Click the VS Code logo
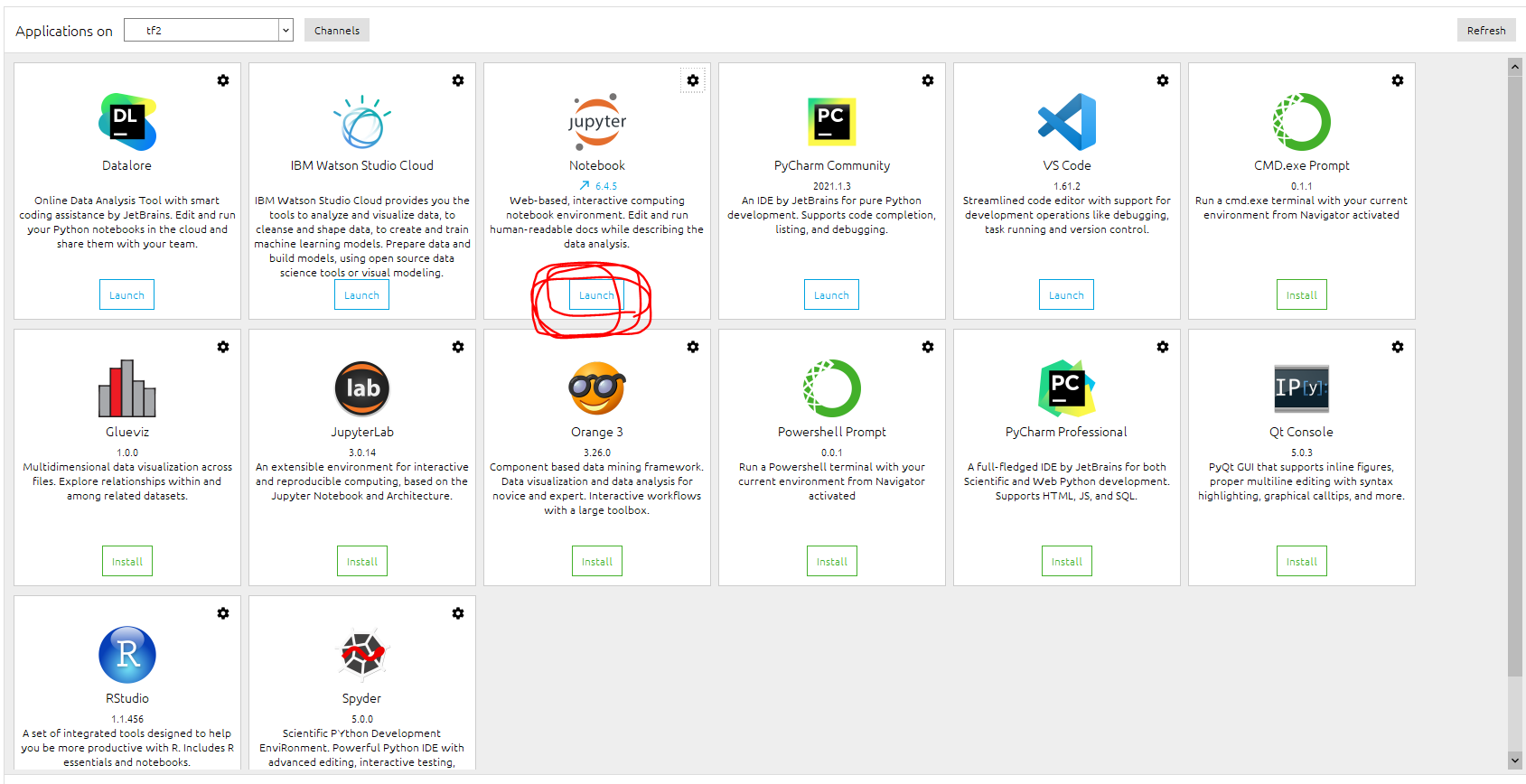The image size is (1526, 784). point(1067,122)
